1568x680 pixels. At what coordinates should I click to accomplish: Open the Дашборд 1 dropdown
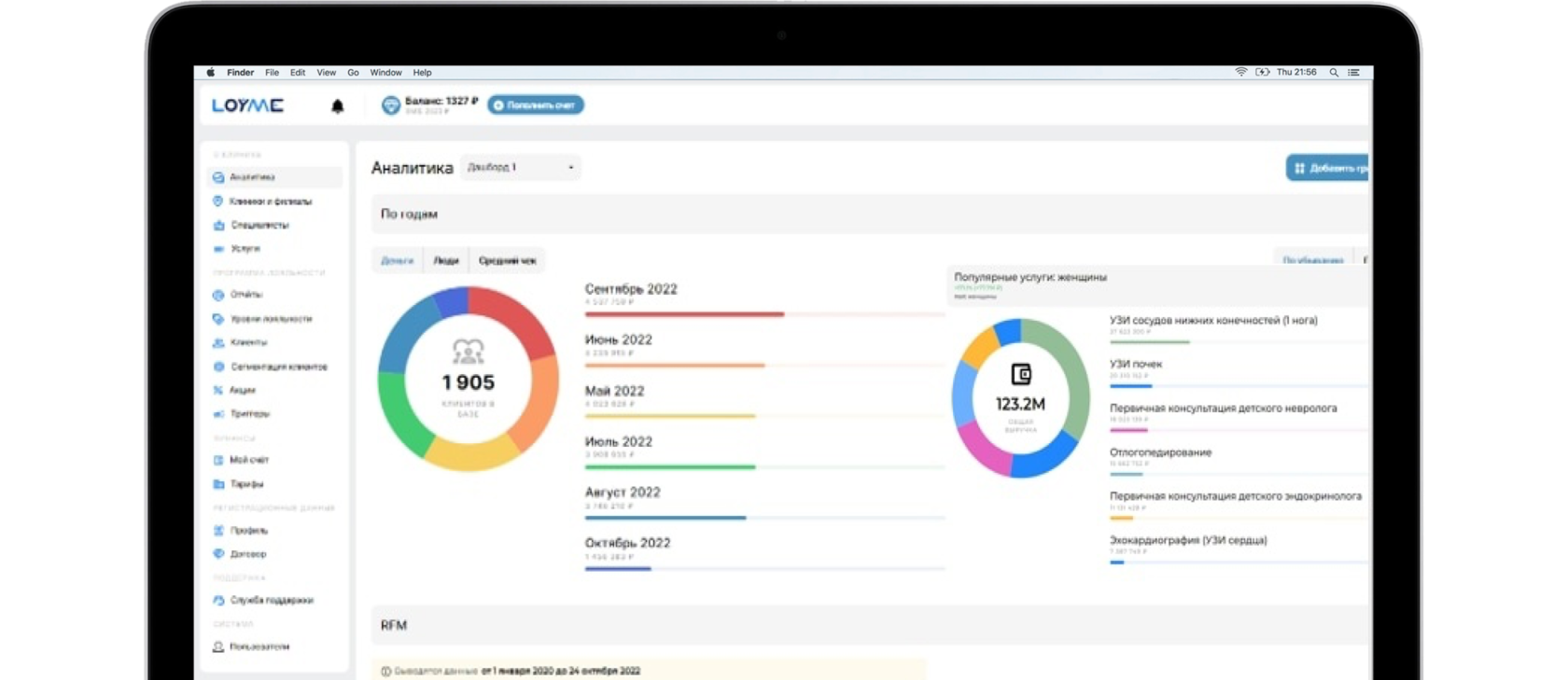click(520, 168)
